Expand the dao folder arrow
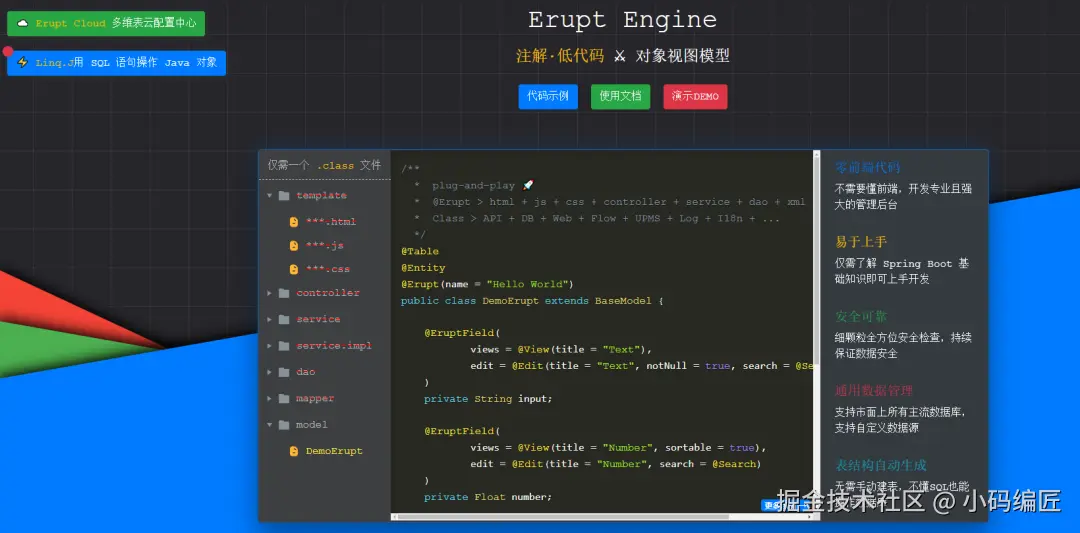 270,372
